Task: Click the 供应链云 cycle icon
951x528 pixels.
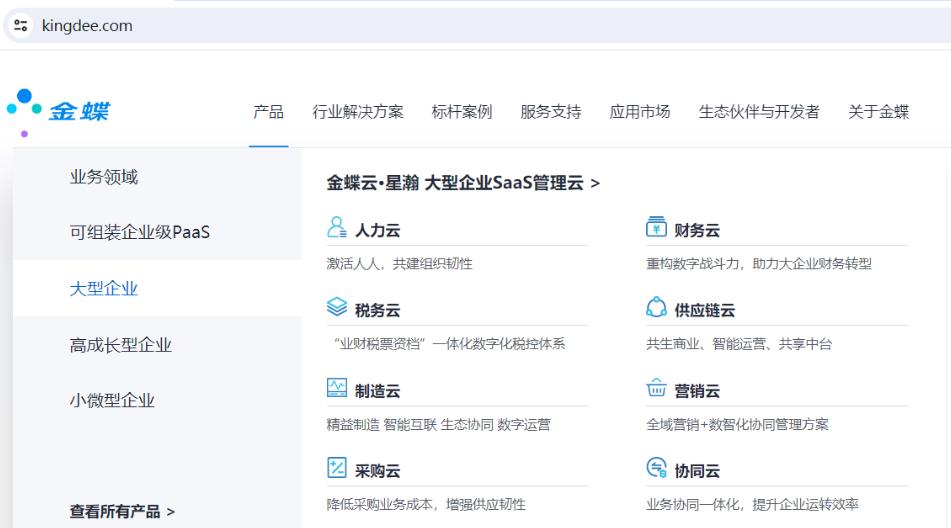Action: [x=656, y=307]
